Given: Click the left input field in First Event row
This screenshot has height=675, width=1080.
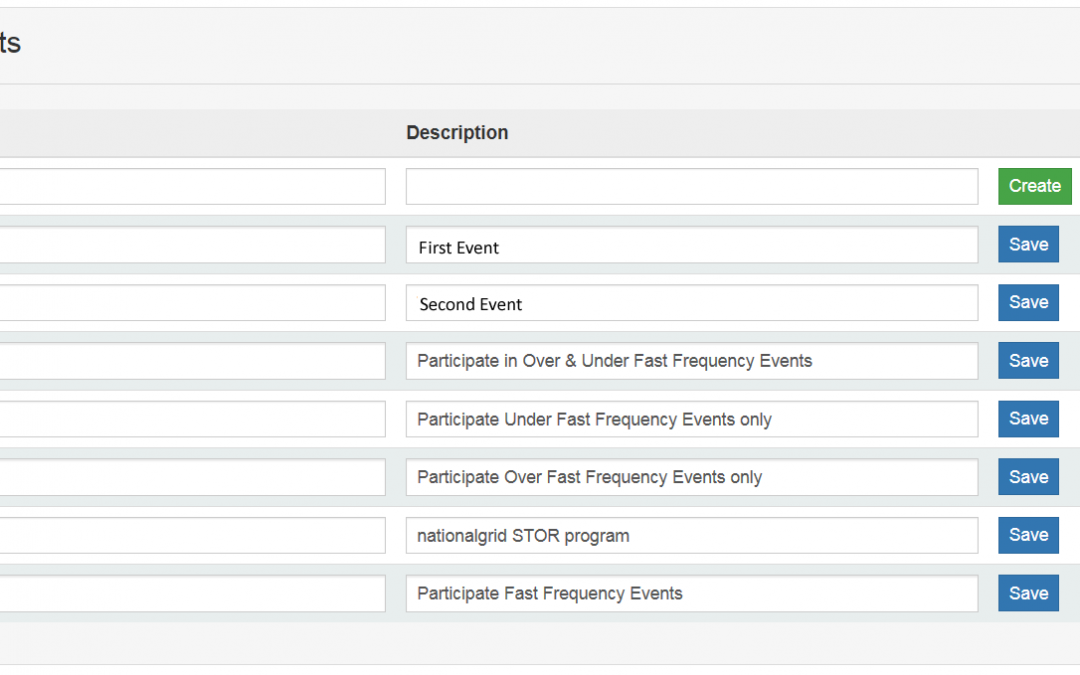Looking at the screenshot, I should click(x=190, y=245).
